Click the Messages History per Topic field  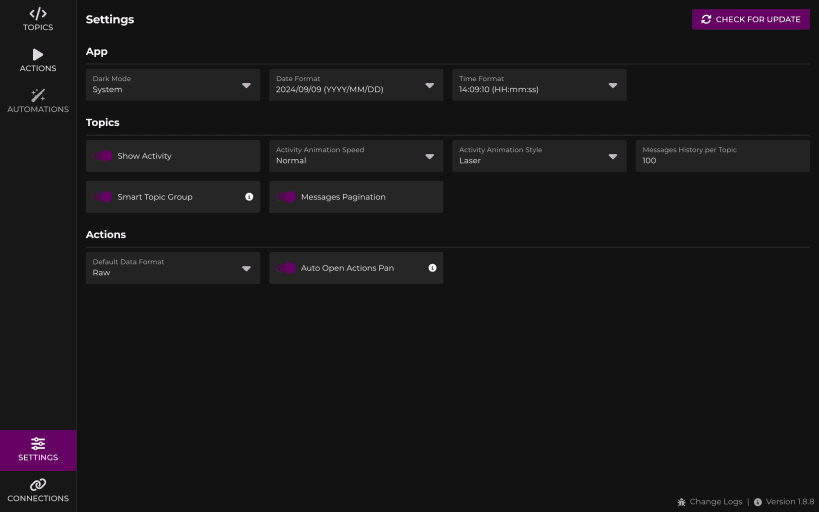723,156
